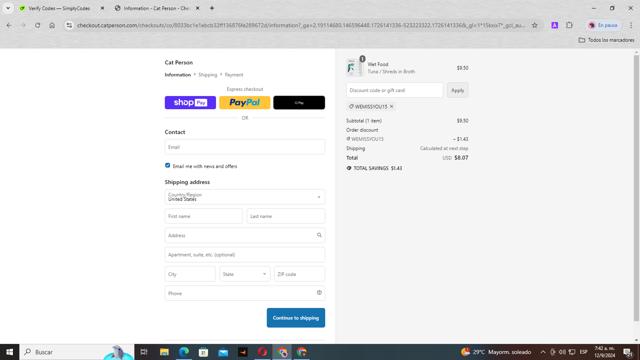Check out with PayPal

pyautogui.click(x=244, y=102)
